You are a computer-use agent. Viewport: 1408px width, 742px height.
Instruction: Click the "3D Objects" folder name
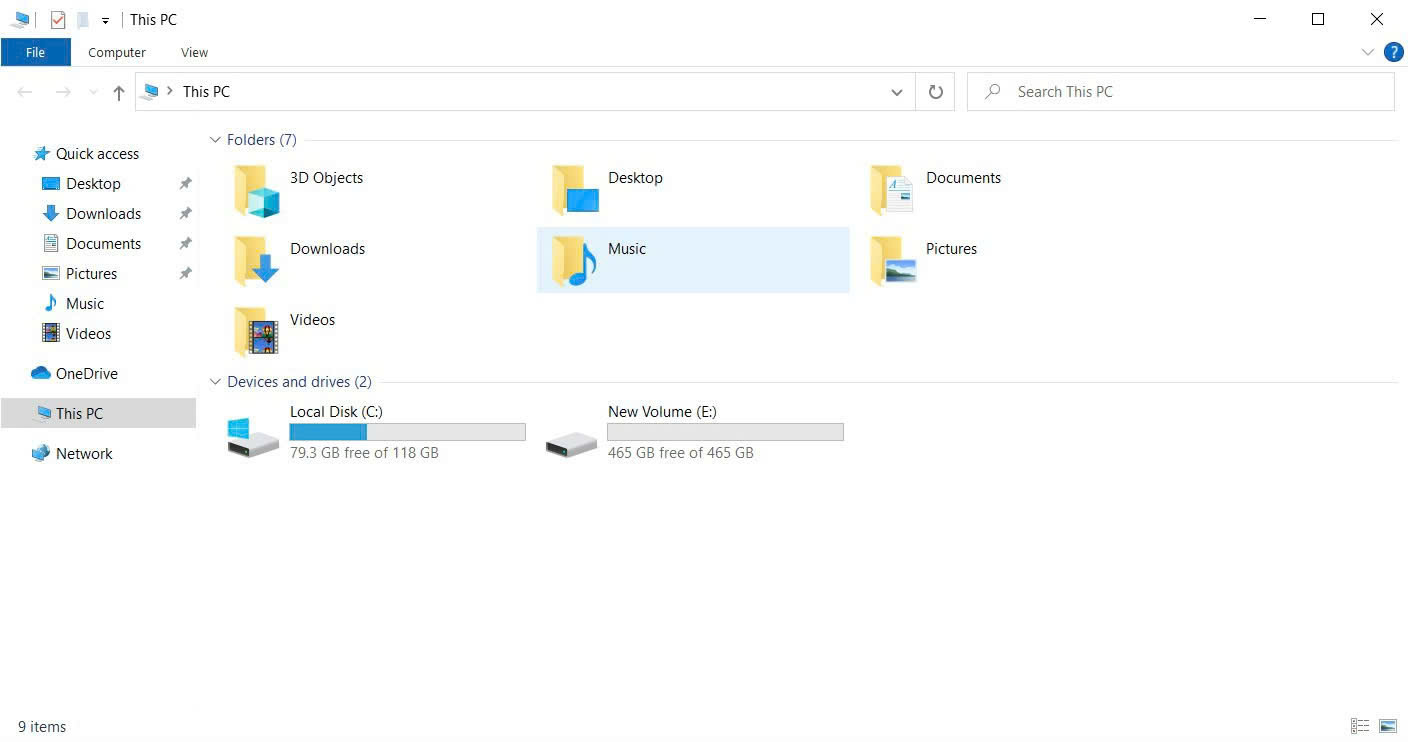pos(327,178)
